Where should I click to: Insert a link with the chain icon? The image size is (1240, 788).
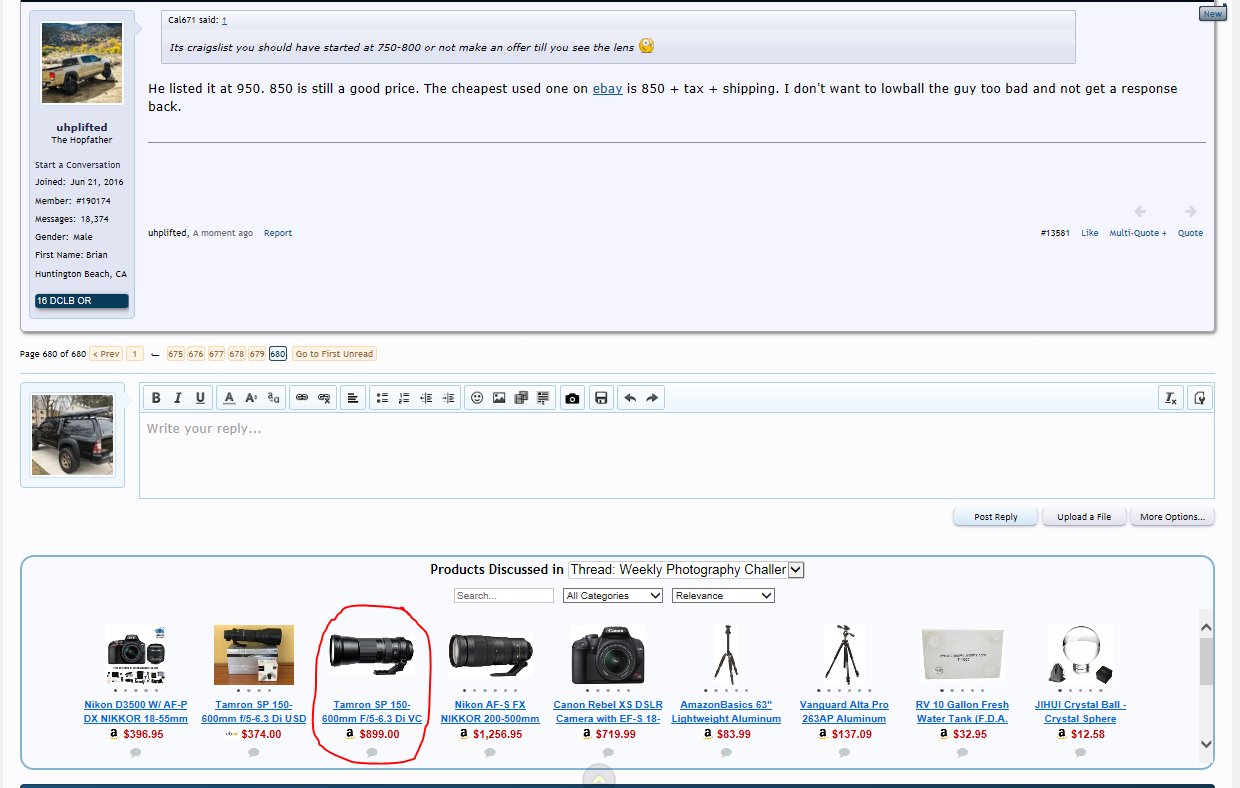pos(302,398)
